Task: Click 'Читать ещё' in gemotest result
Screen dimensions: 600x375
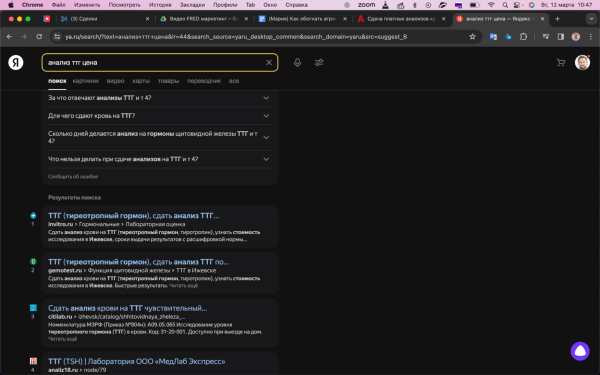Action: pos(183,285)
